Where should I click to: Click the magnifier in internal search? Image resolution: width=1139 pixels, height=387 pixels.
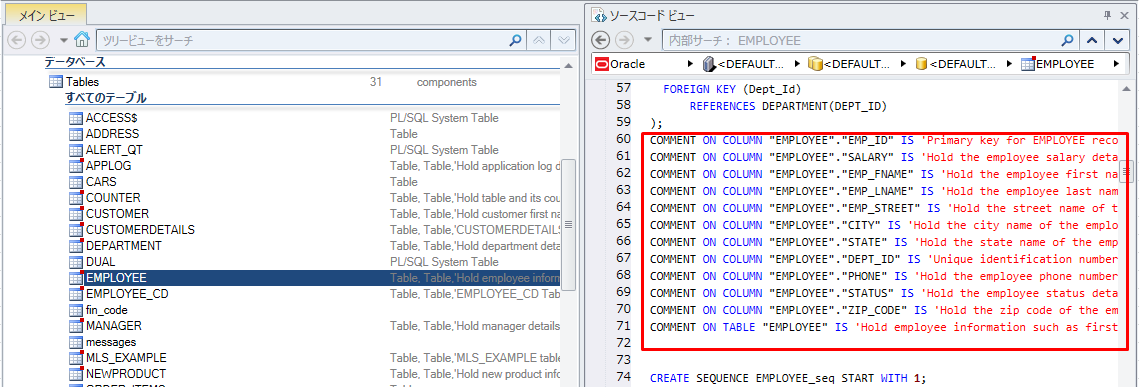click(1067, 40)
